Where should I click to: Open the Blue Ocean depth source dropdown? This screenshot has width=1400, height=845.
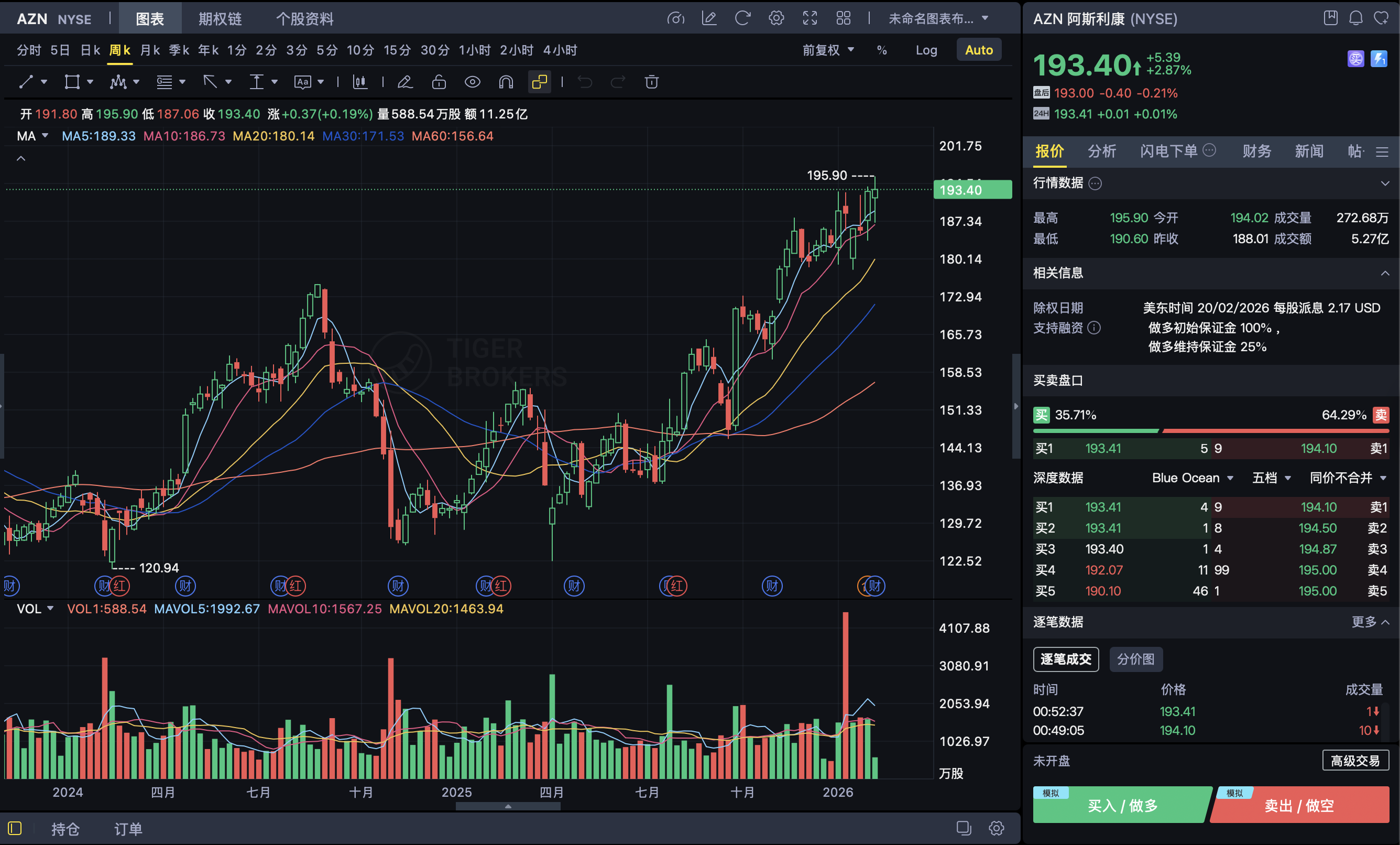click(1192, 478)
